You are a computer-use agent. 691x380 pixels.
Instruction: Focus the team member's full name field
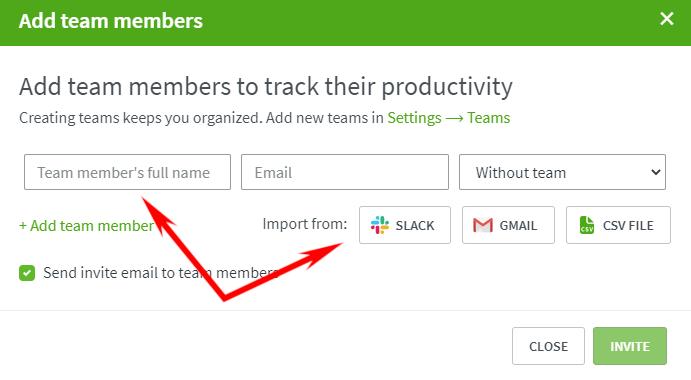[127, 172]
